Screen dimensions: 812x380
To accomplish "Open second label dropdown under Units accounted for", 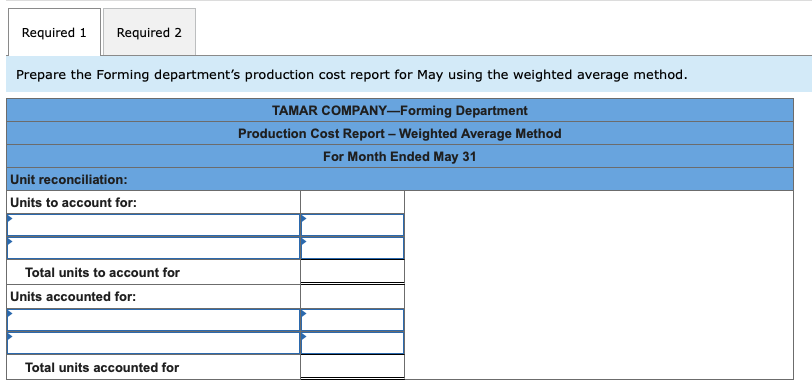I will (x=153, y=343).
